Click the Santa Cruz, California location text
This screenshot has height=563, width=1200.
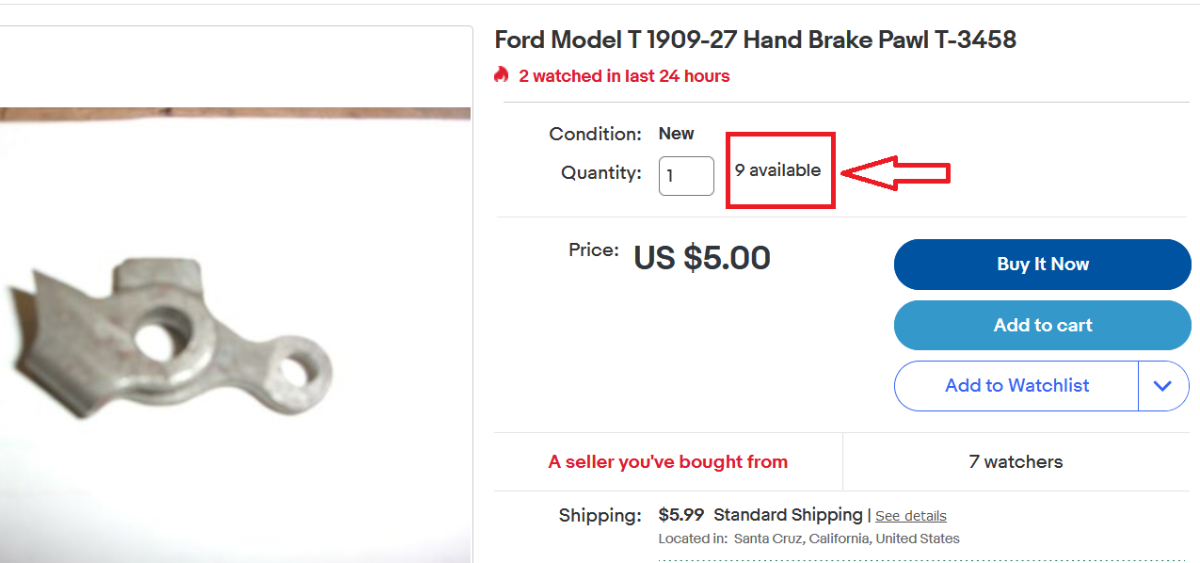(x=846, y=539)
